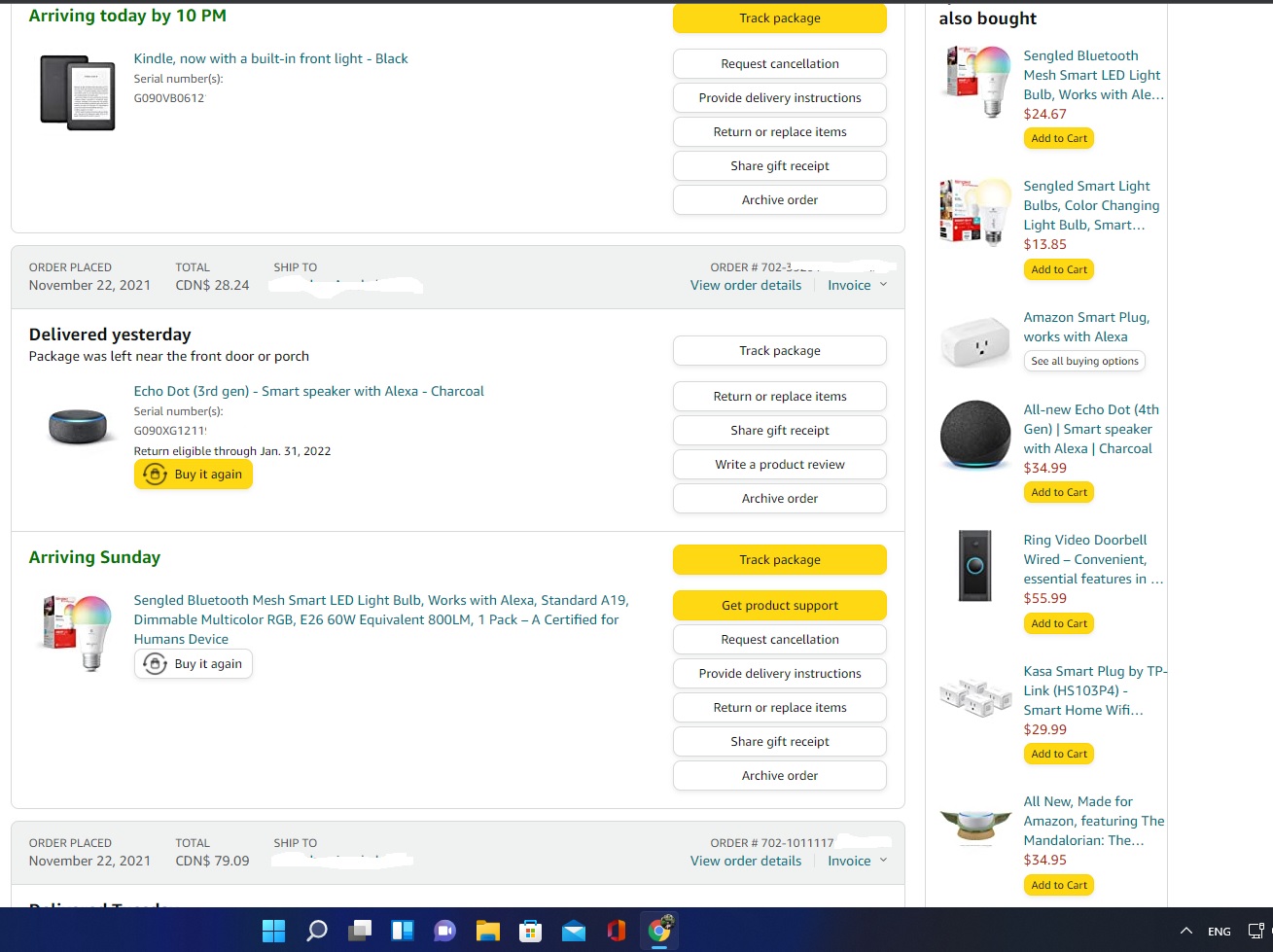Launch Office from the taskbar
1273x952 pixels.
click(x=617, y=931)
